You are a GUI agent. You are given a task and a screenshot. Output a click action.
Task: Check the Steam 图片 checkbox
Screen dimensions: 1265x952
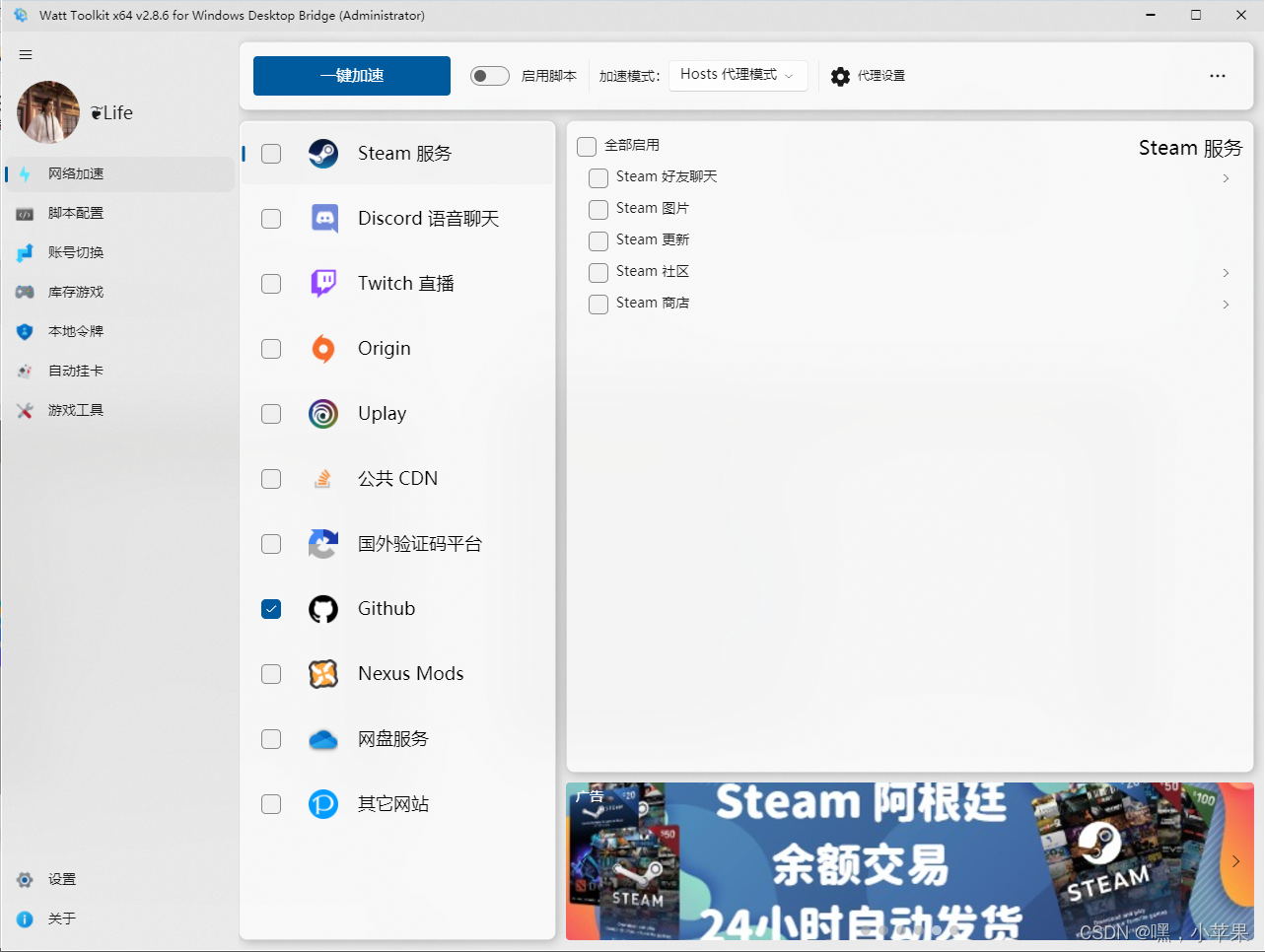point(598,210)
